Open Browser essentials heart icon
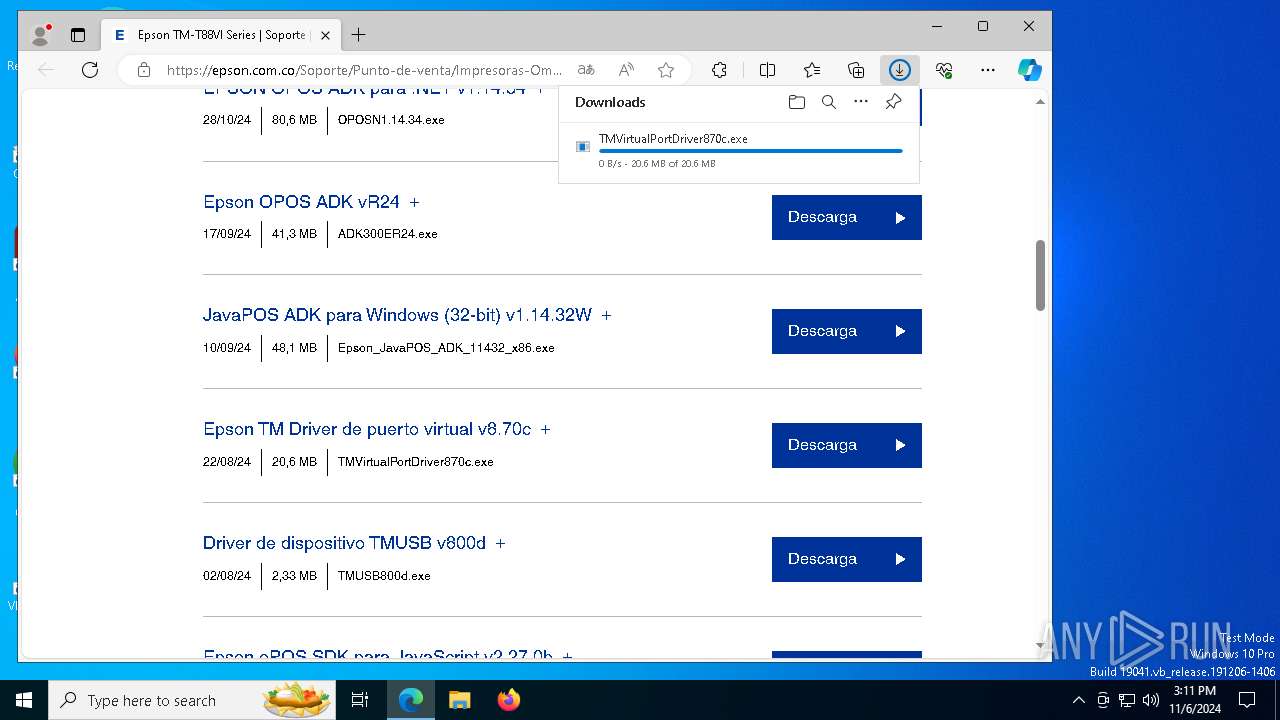Image resolution: width=1280 pixels, height=720 pixels. pos(944,70)
